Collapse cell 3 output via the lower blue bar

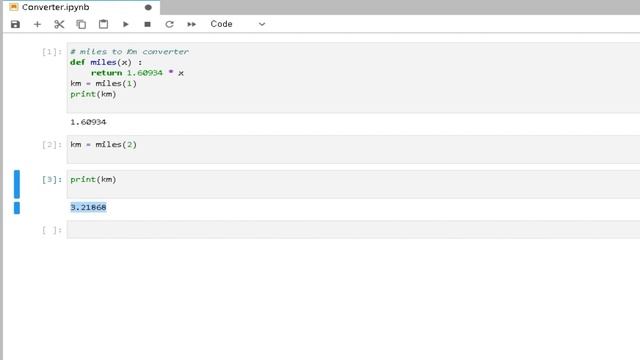click(x=17, y=208)
